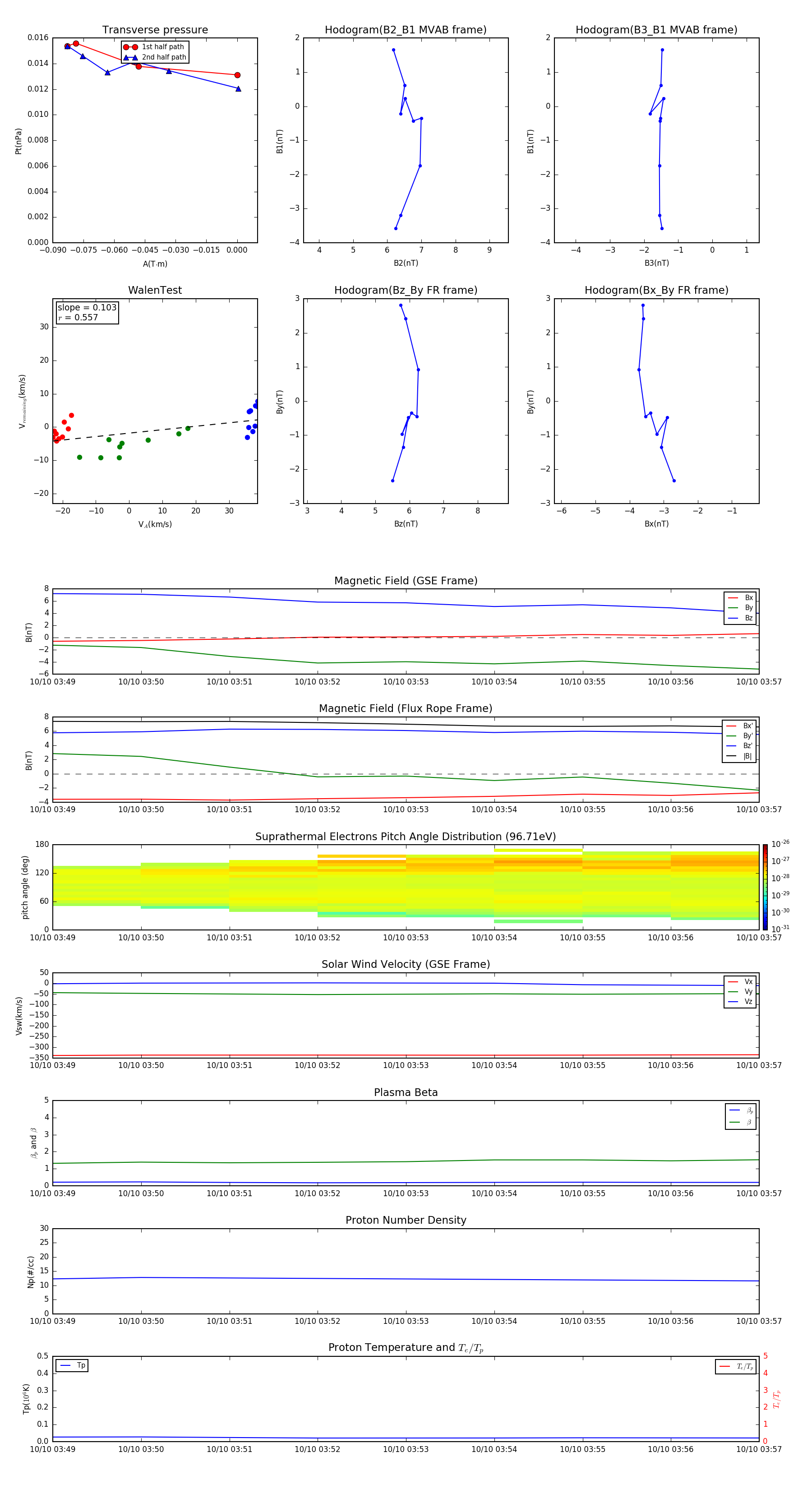
Task: Click the 'Hodogram(Bx_By FR frame)' title
Action: point(656,290)
